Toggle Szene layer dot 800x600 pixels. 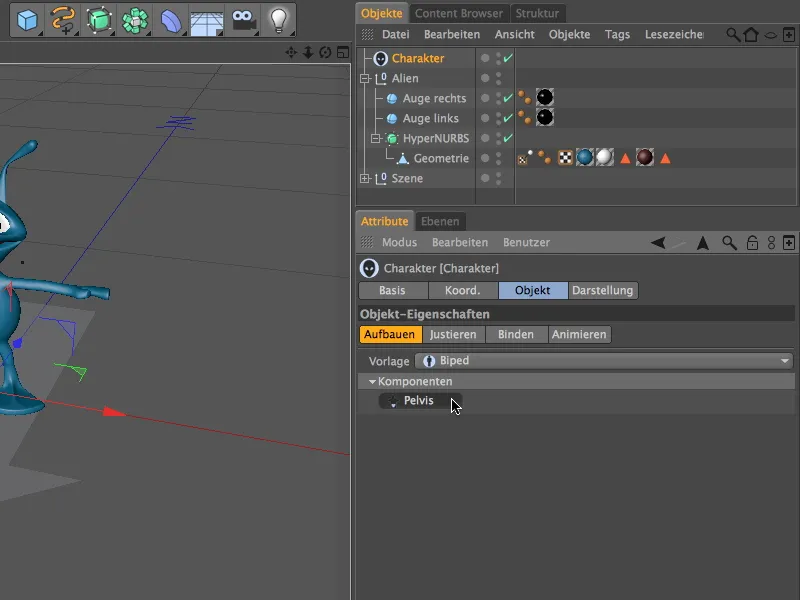coord(485,178)
